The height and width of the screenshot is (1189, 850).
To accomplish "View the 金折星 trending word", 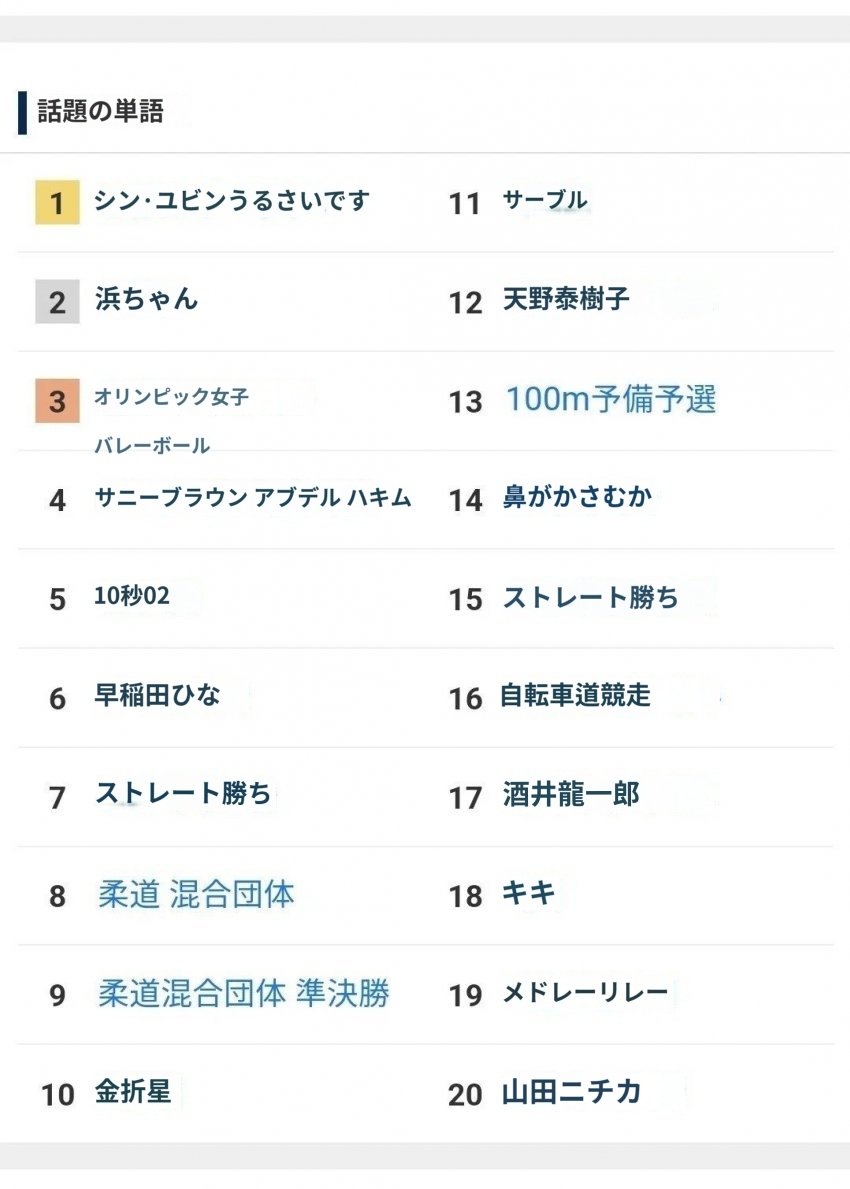I will (x=133, y=1092).
